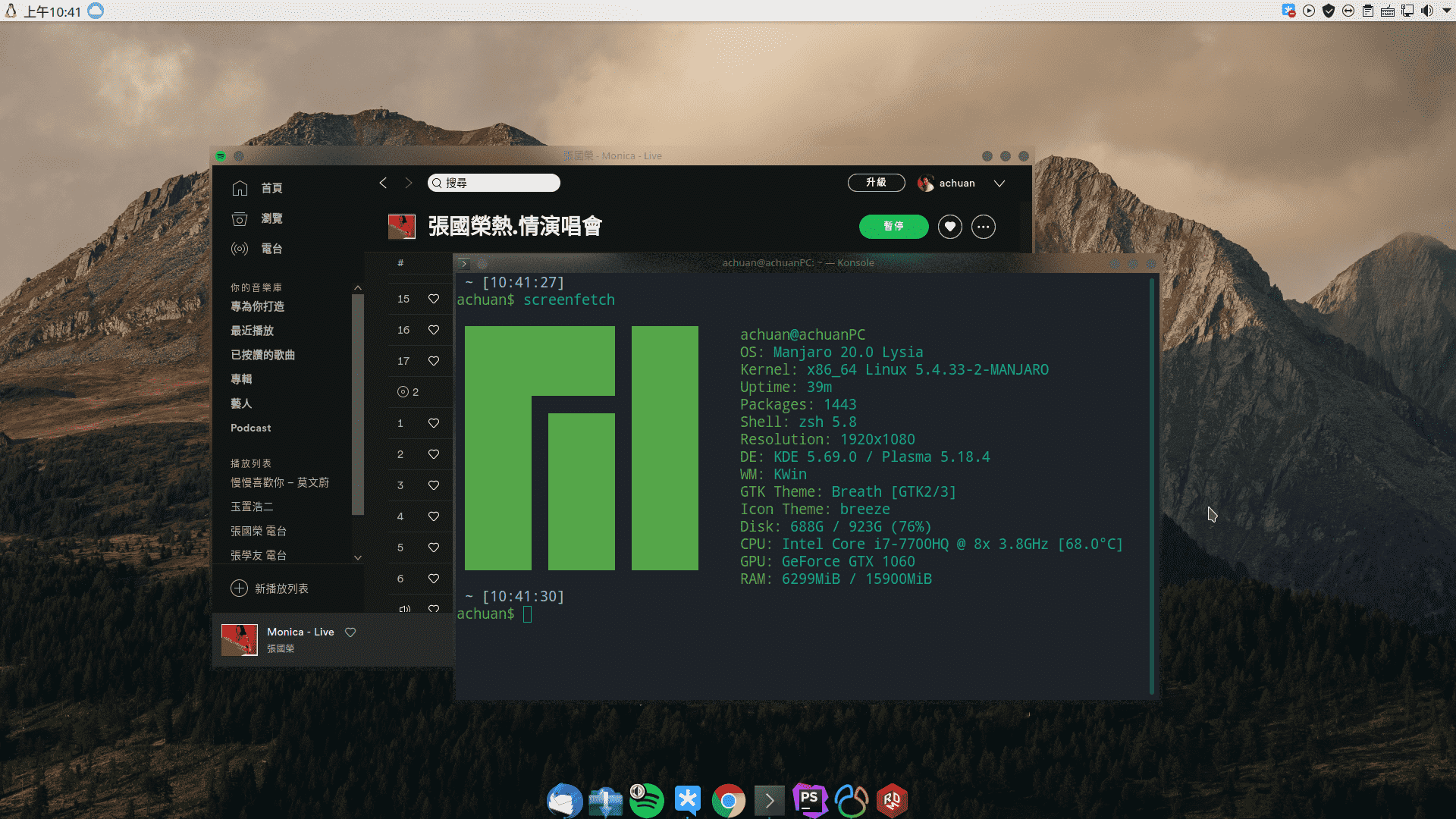Open 已按讚的歌曲 in the library
The image size is (1456, 819).
pyautogui.click(x=263, y=355)
